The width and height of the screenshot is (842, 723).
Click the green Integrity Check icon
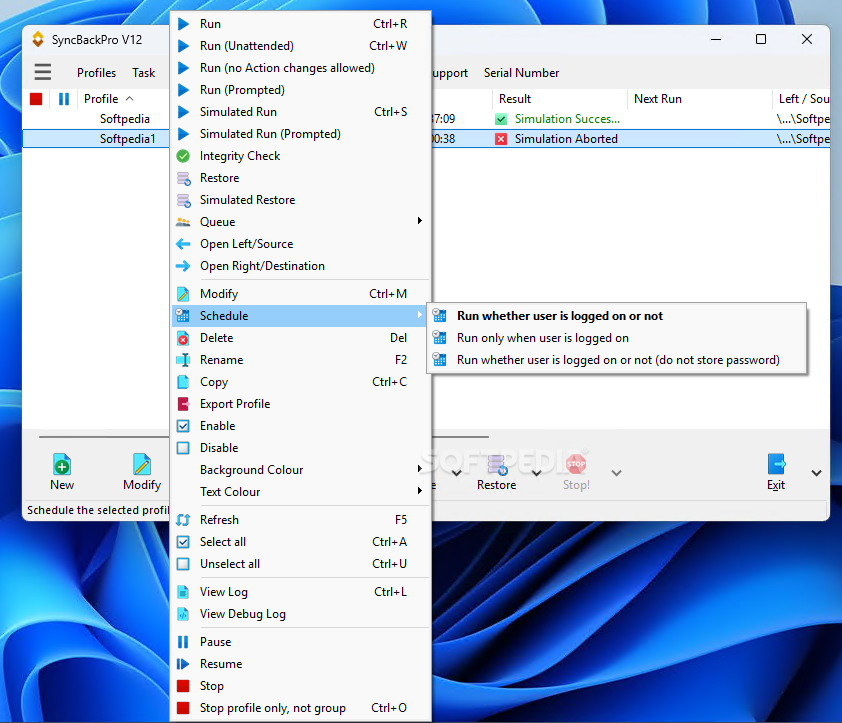[183, 156]
